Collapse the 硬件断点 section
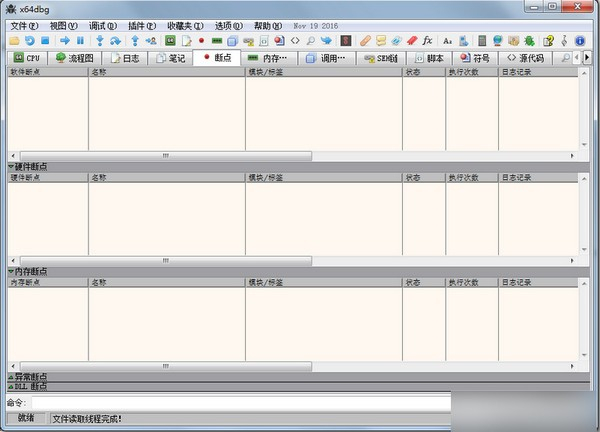Screen dimensions: 600x432 11,166
